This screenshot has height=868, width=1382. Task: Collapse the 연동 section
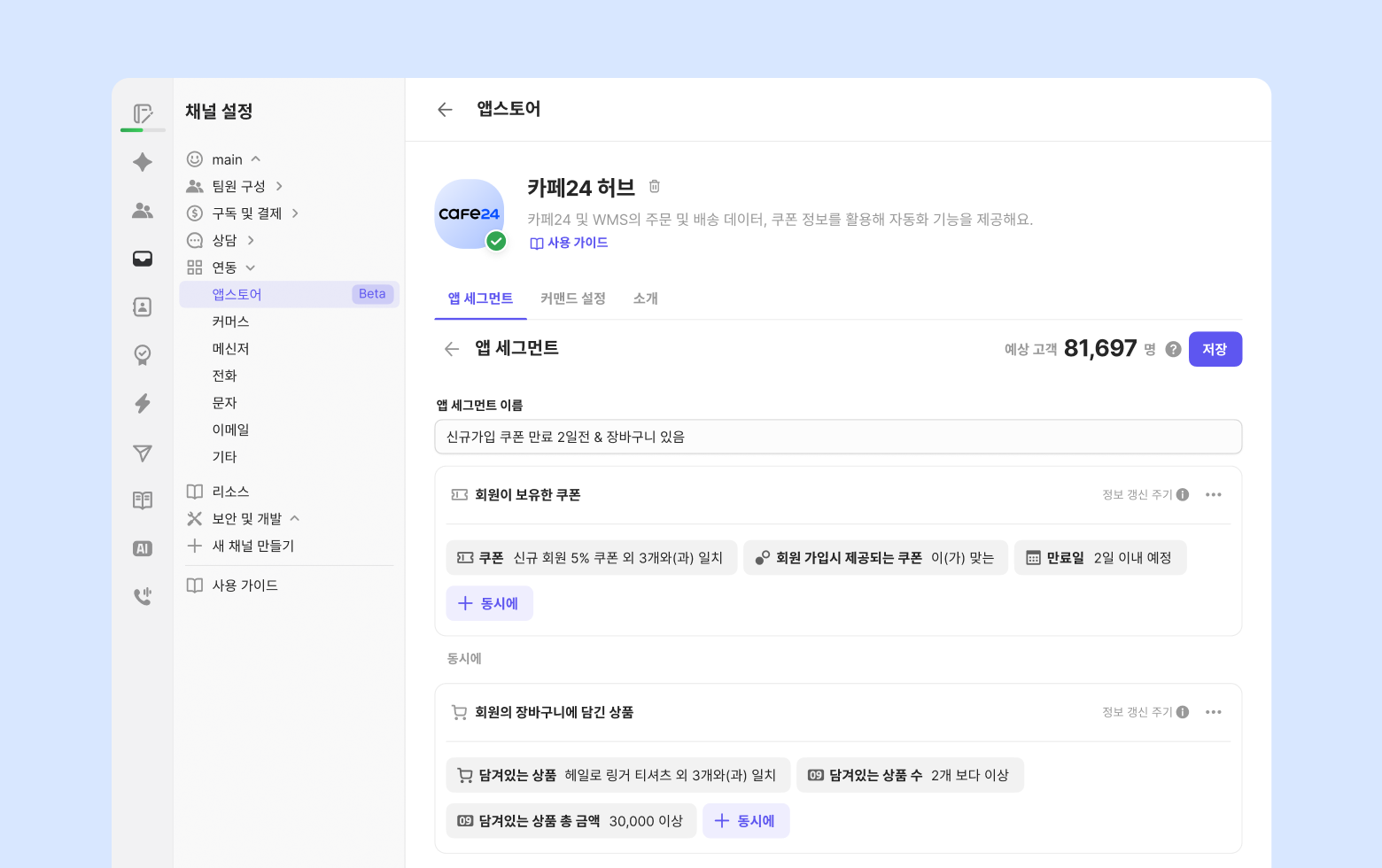(250, 267)
